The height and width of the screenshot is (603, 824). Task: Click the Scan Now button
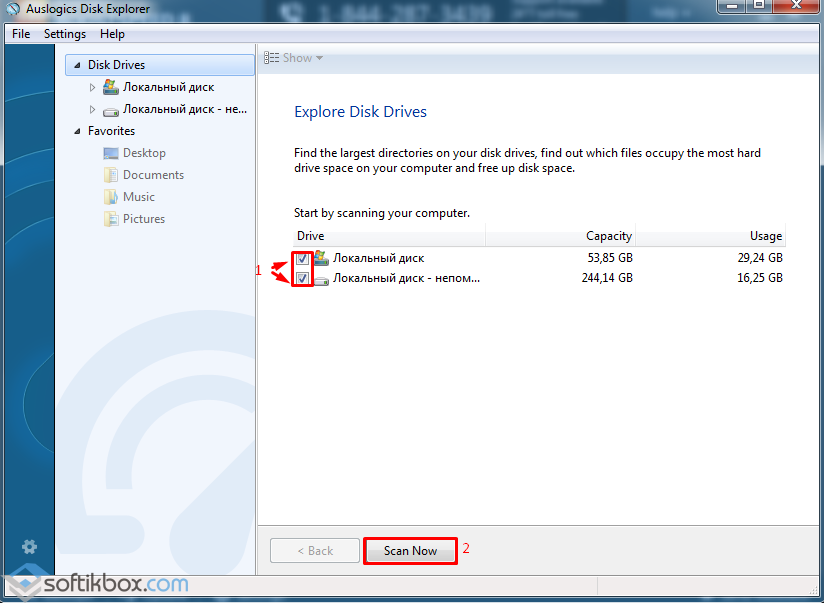(x=410, y=551)
